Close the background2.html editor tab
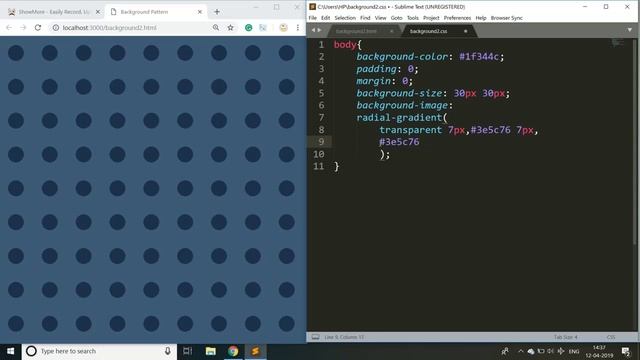This screenshot has height=360, width=640. click(391, 31)
